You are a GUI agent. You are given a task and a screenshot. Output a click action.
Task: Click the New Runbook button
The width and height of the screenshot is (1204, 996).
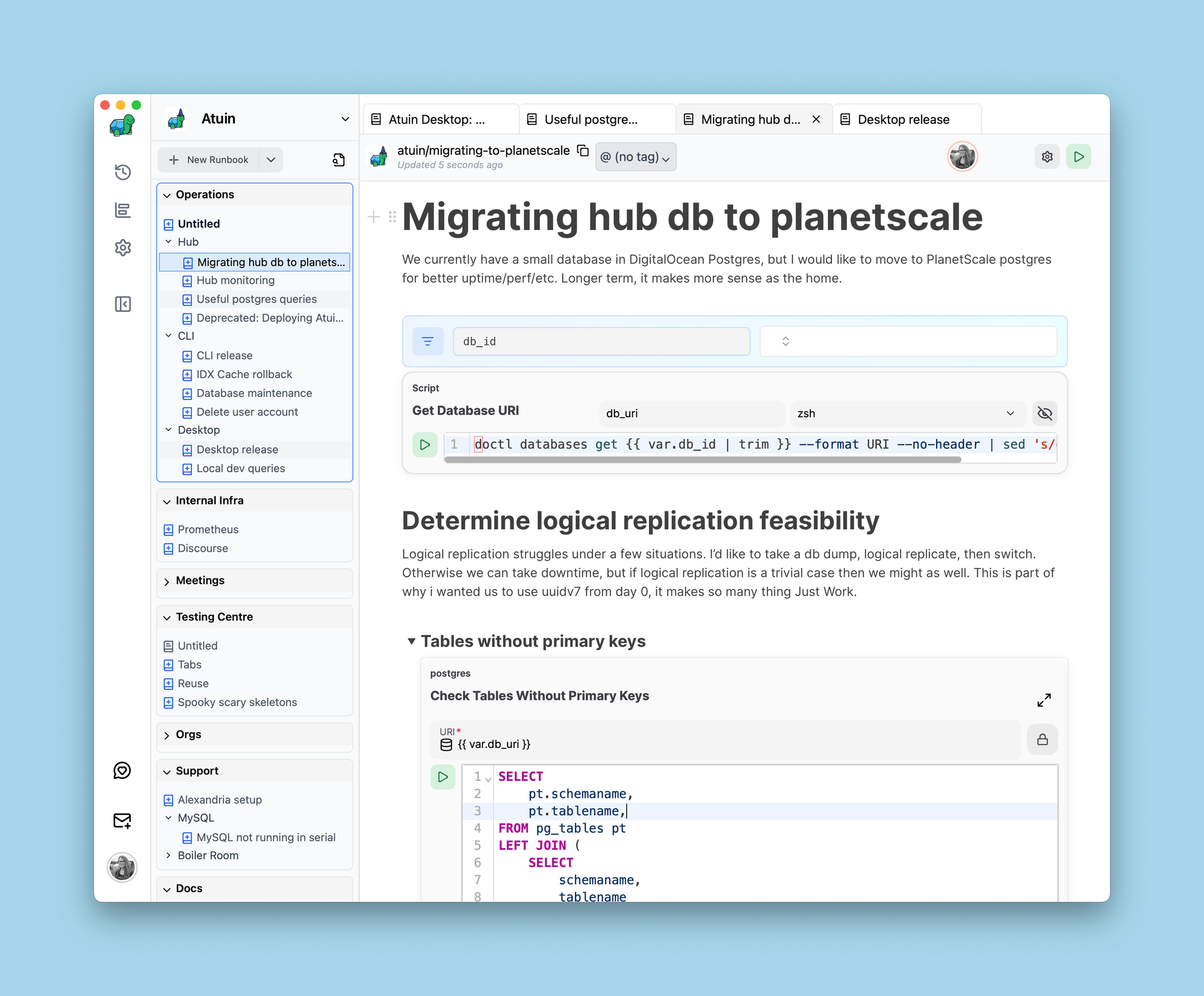click(209, 160)
